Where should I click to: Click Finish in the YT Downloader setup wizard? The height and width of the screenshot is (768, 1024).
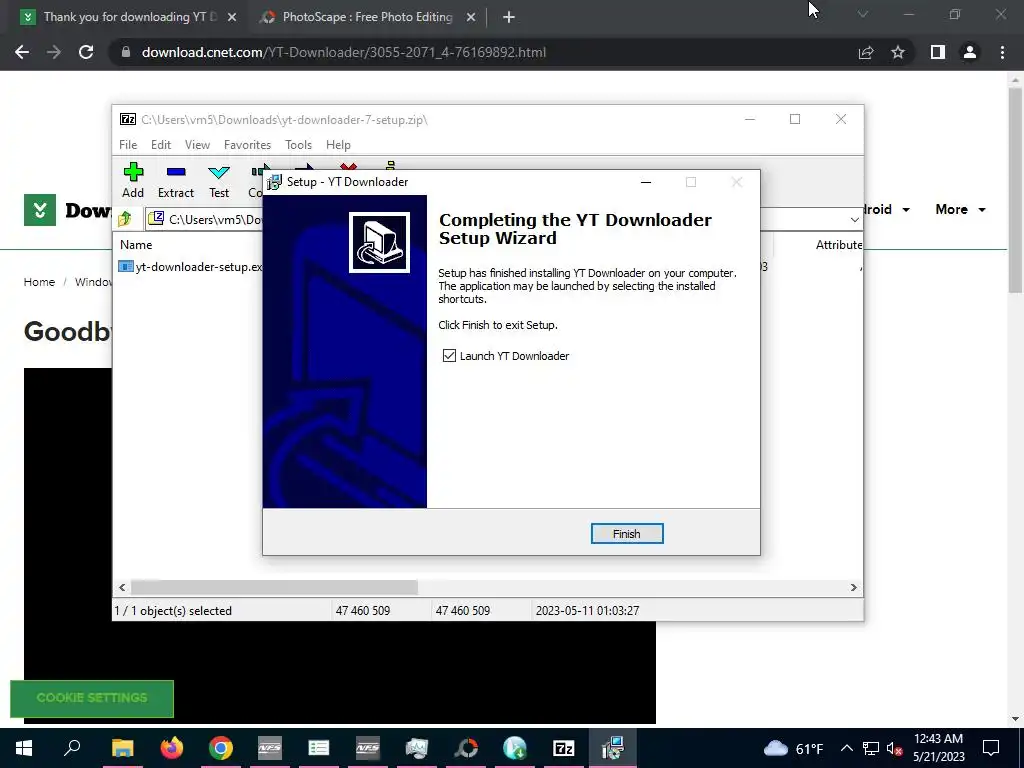pyautogui.click(x=626, y=534)
